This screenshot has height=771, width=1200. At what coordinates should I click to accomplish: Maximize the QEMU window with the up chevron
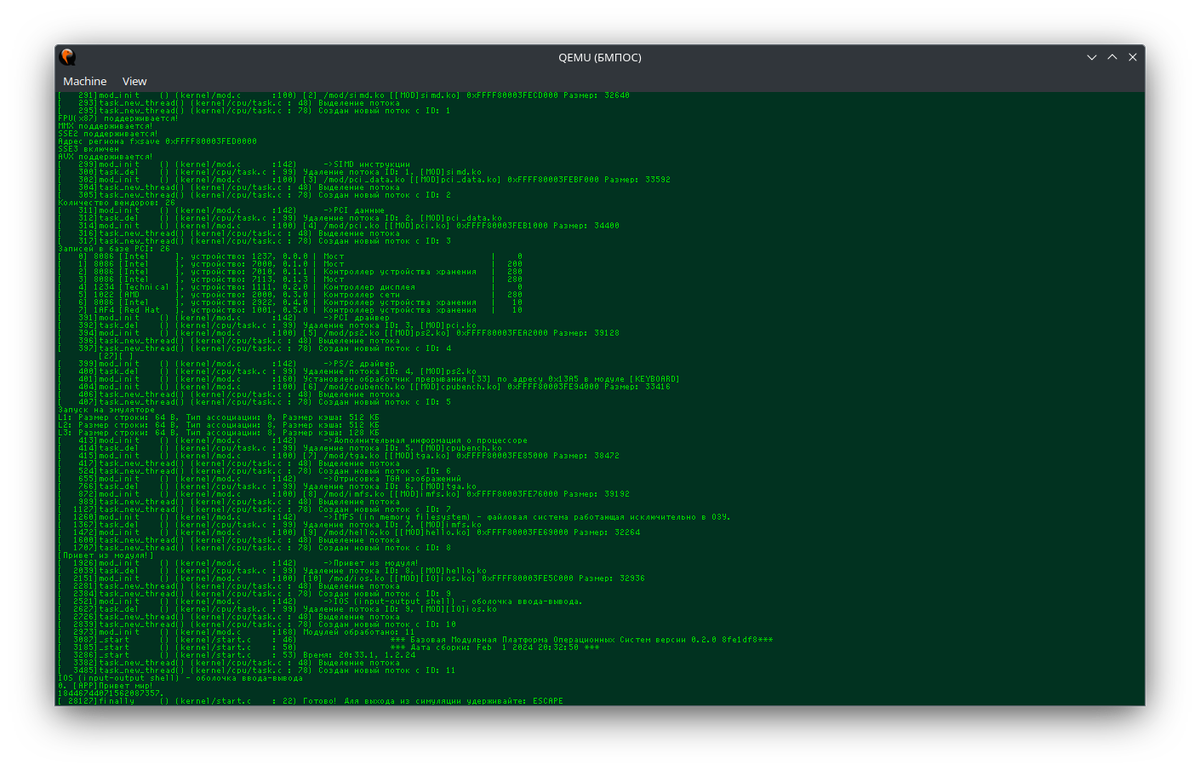click(1112, 57)
